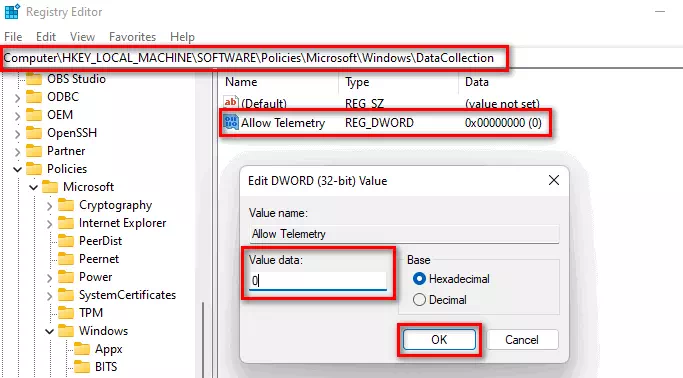Collapse the Policies key
Screen dimensions: 683x378
coord(17,169)
